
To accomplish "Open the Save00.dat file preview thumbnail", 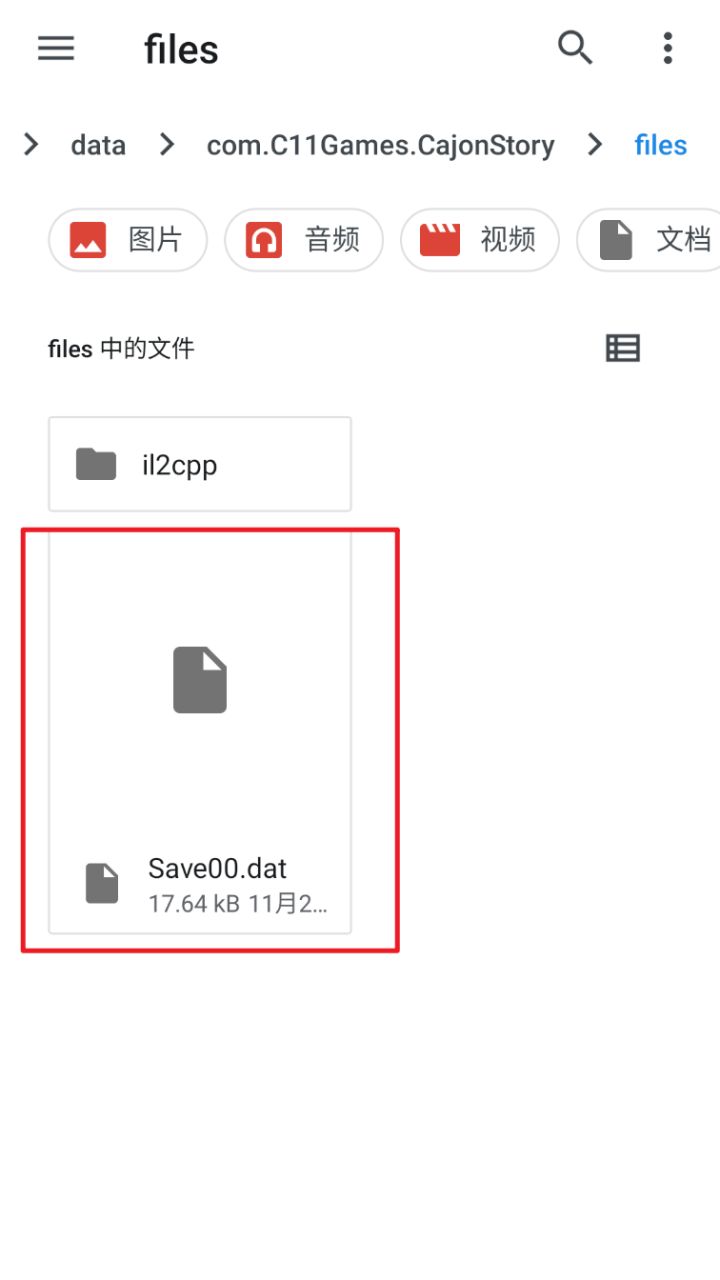I will pos(200,680).
